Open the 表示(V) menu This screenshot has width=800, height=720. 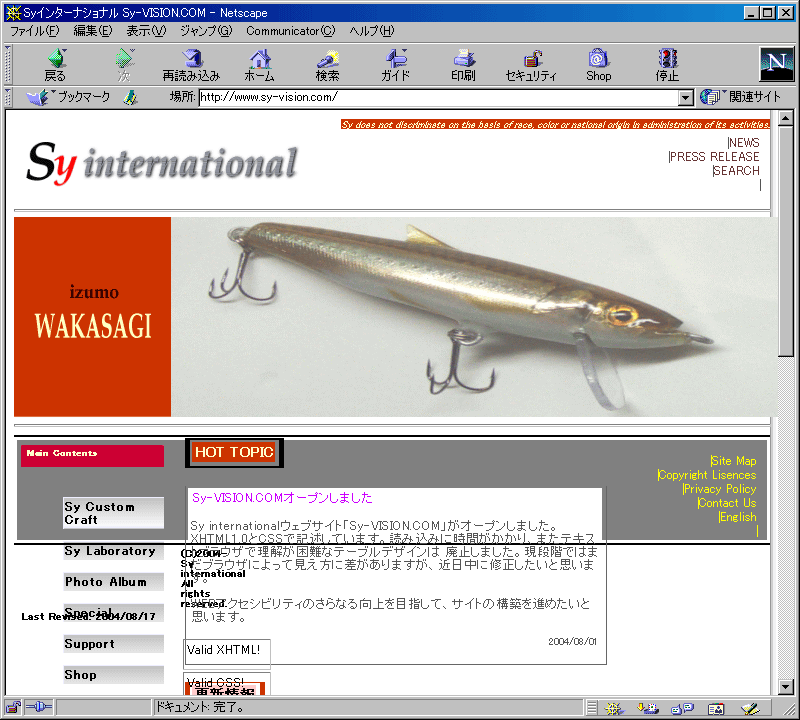[x=146, y=31]
